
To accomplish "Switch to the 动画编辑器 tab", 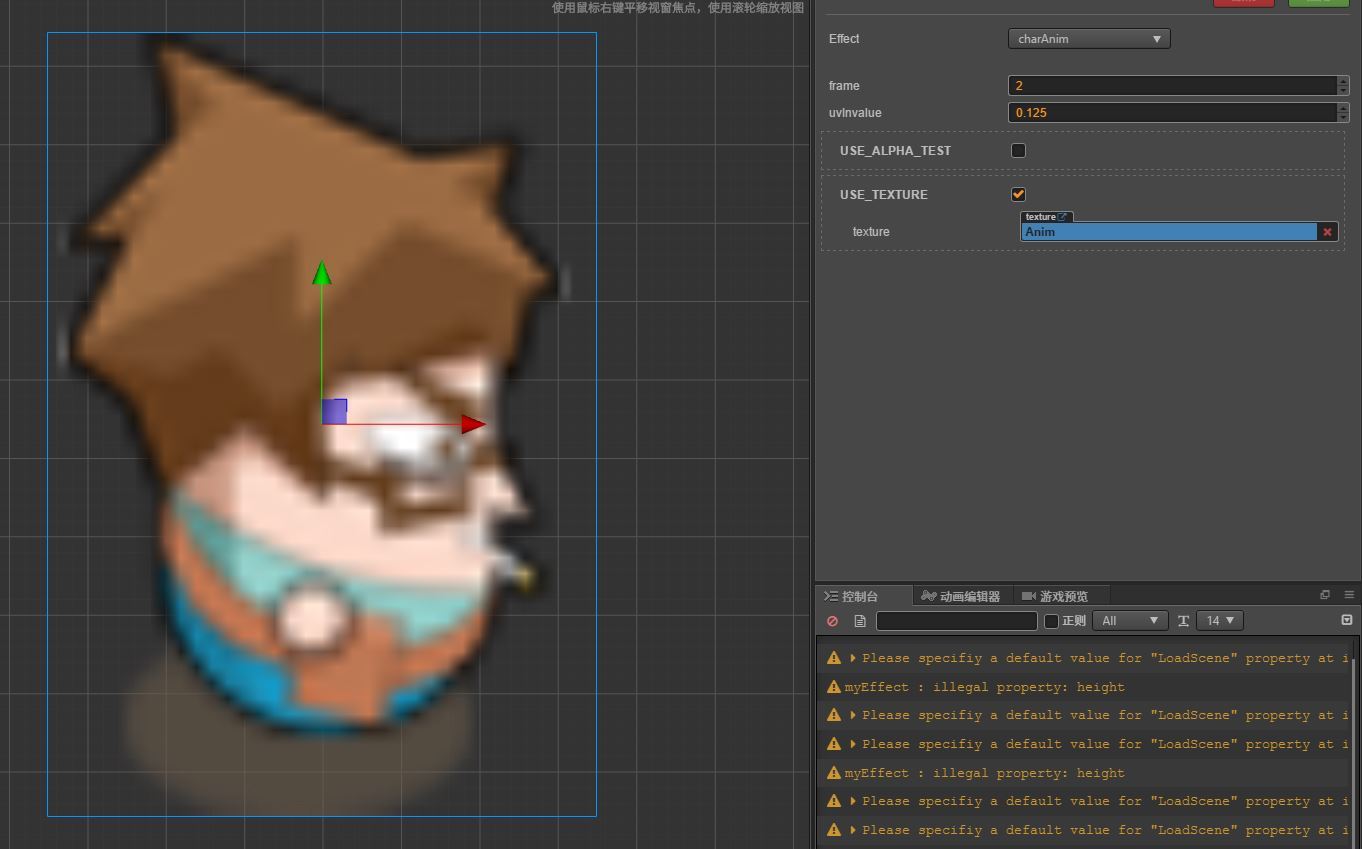I will coord(961,596).
